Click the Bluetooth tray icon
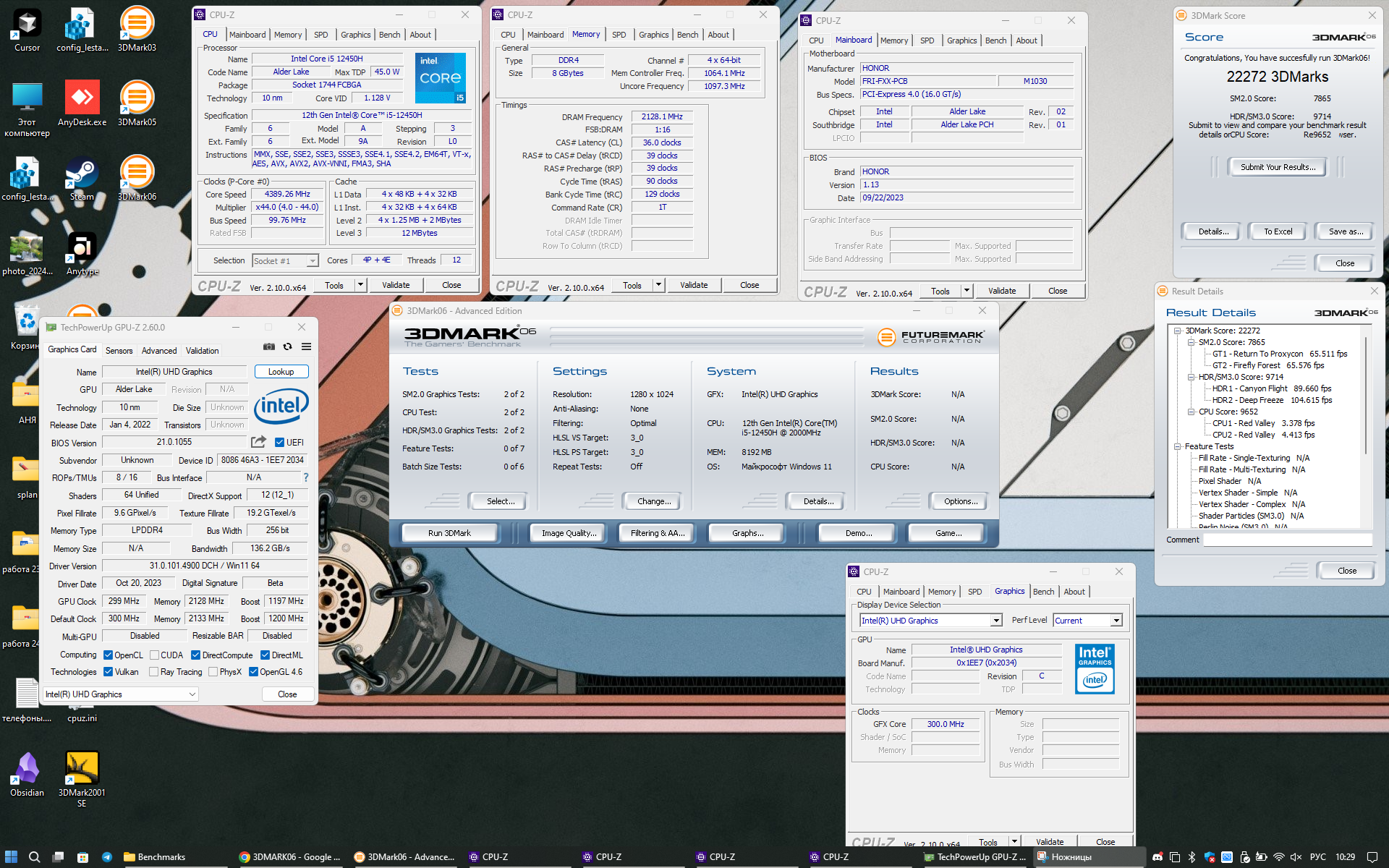This screenshot has height=868, width=1389. [x=1192, y=856]
